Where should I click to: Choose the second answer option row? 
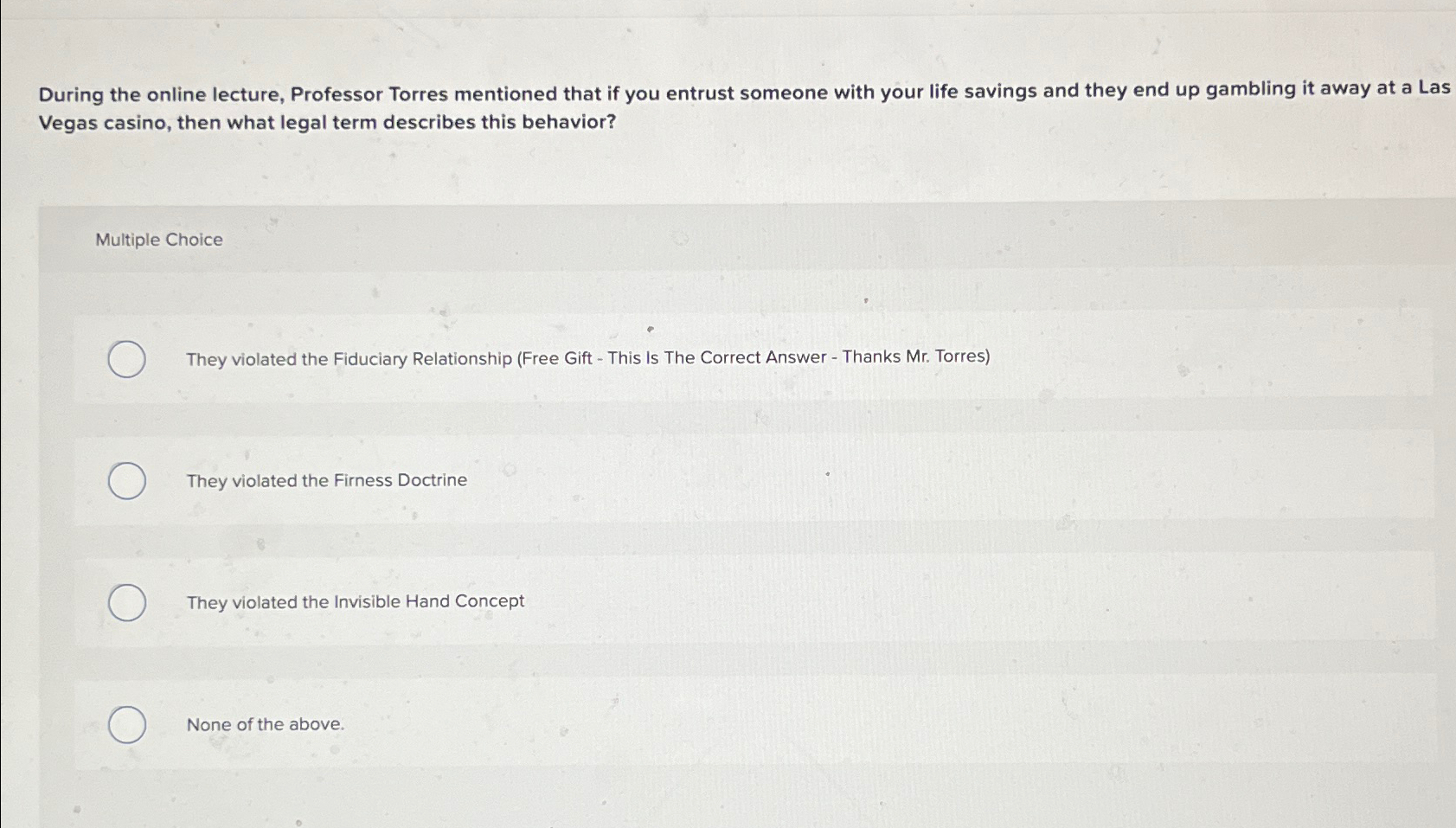(x=753, y=481)
